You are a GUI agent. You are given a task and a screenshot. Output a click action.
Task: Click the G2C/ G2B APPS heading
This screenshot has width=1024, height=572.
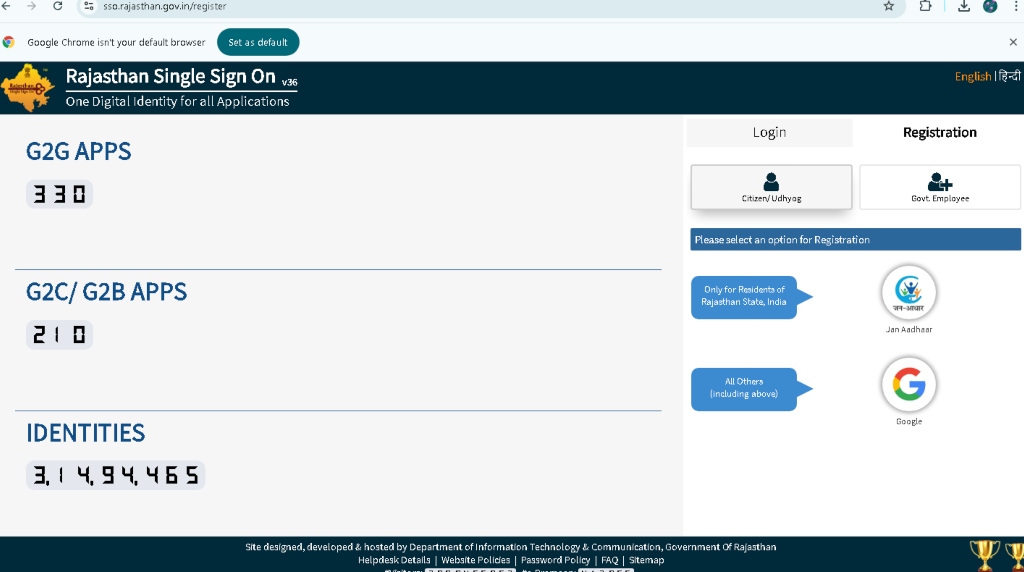[106, 292]
